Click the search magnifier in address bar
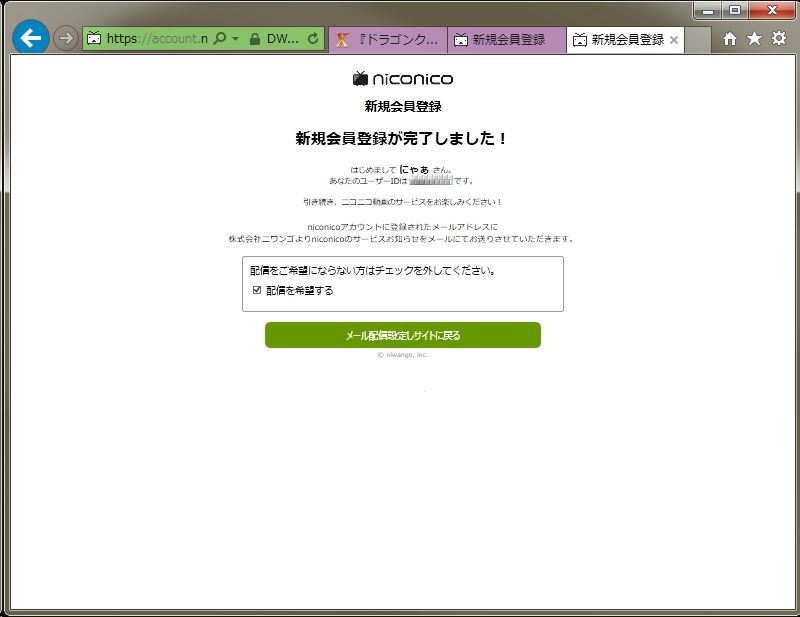 [220, 38]
